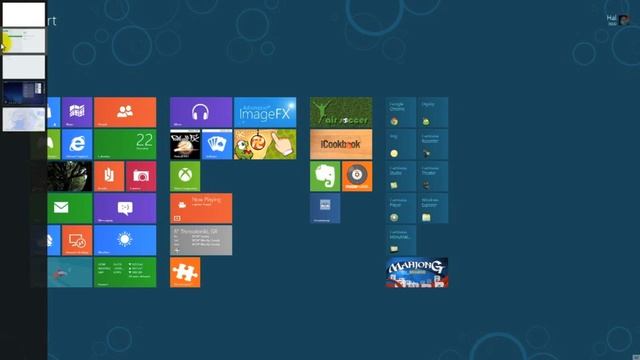Switch to second app thumbnail under cursor
The height and width of the screenshot is (360, 640).
(x=24, y=40)
